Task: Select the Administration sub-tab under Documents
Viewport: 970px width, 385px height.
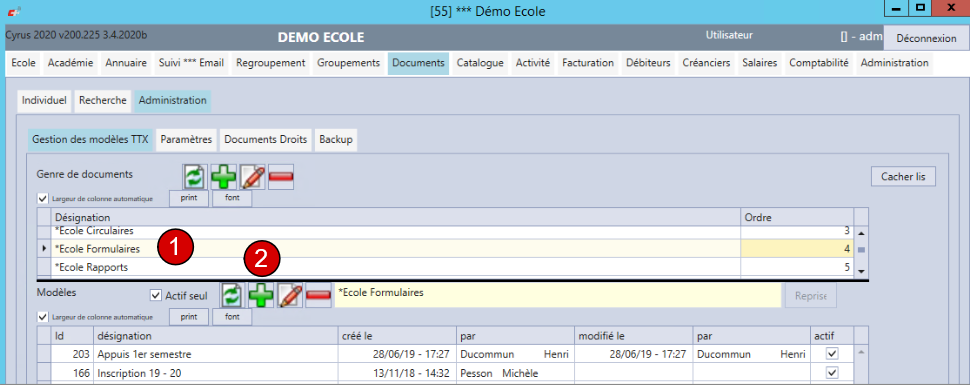Action: [173, 100]
